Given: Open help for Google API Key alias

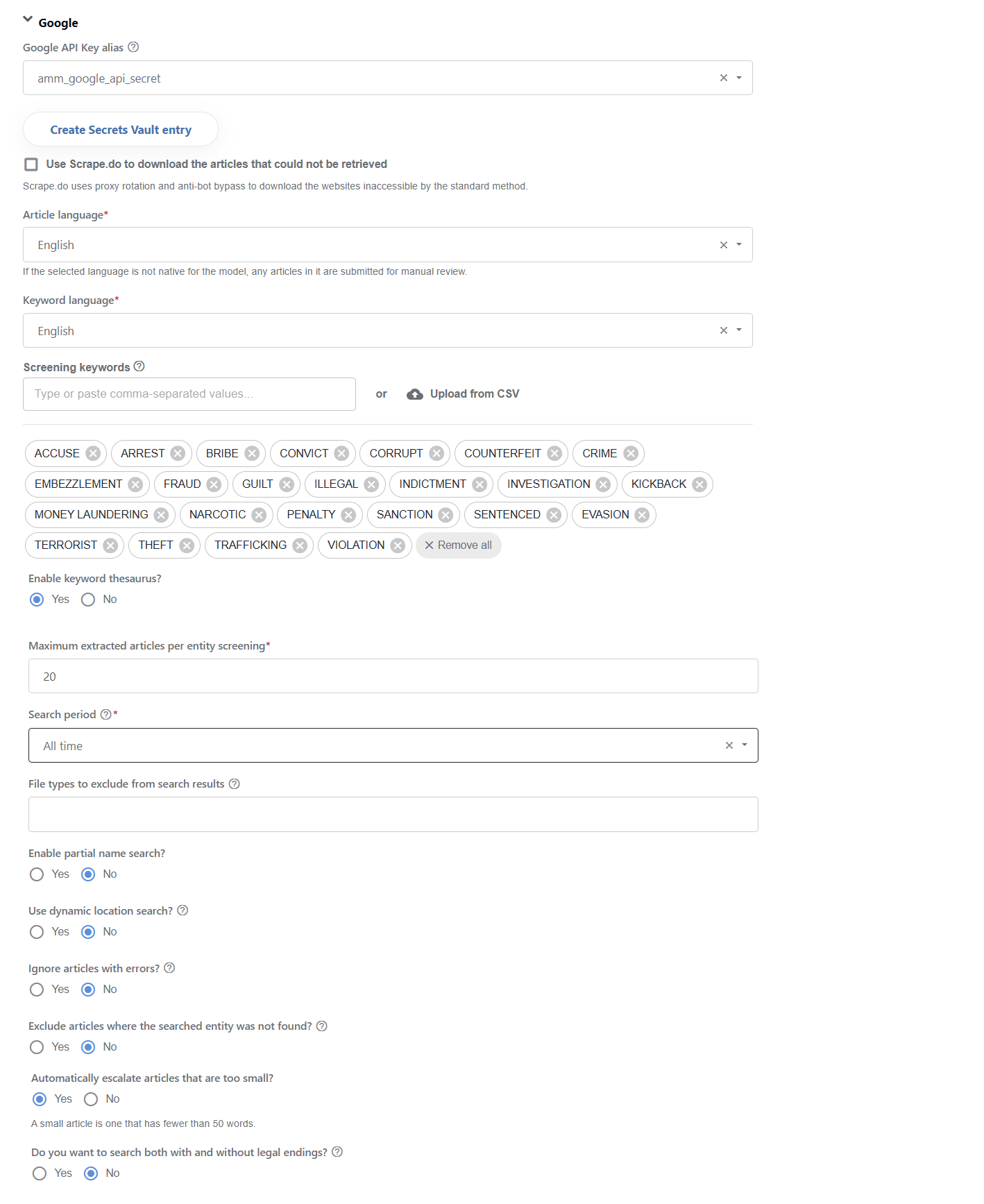Looking at the screenshot, I should [134, 47].
